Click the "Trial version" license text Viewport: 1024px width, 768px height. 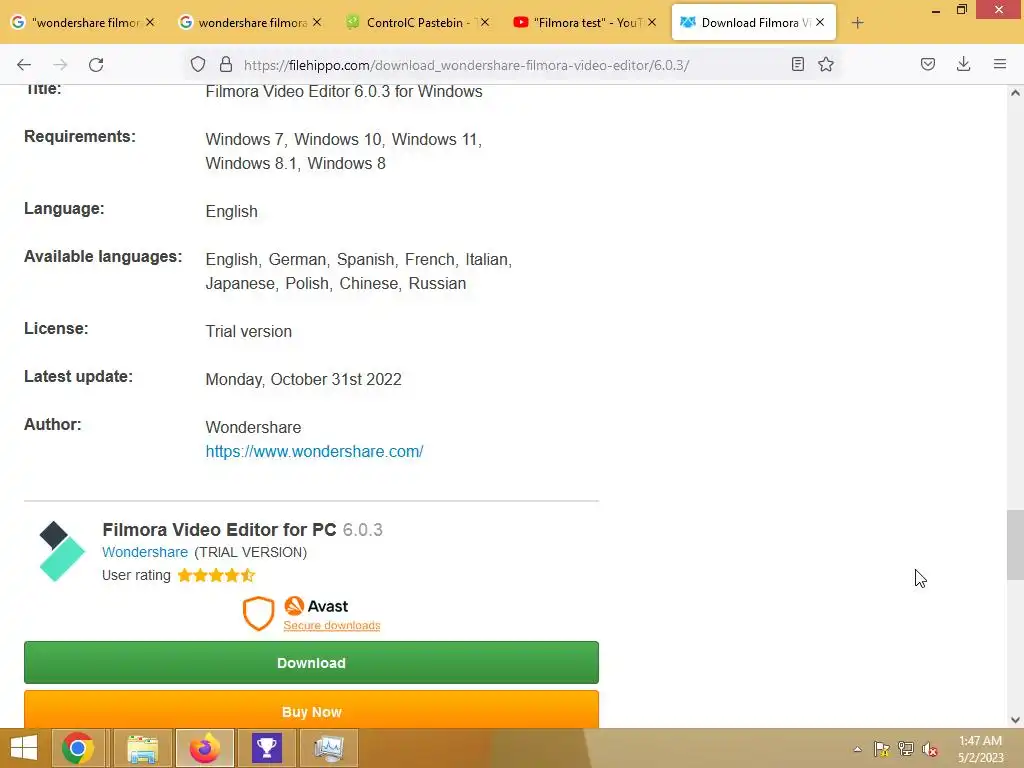249,331
